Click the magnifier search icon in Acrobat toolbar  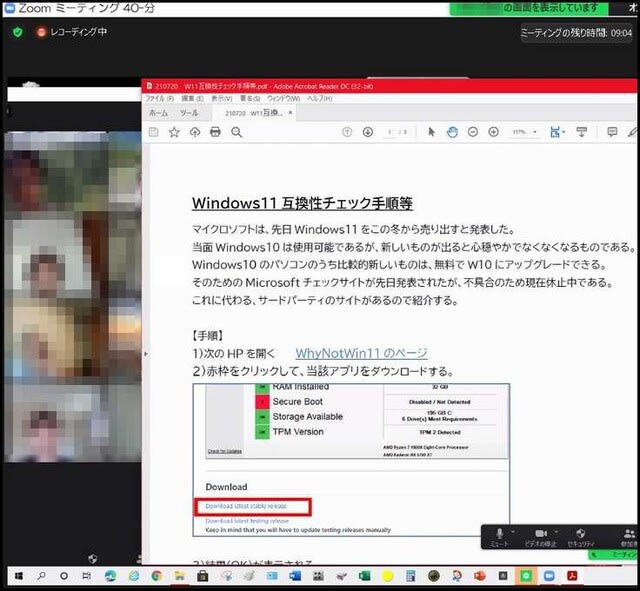(237, 132)
